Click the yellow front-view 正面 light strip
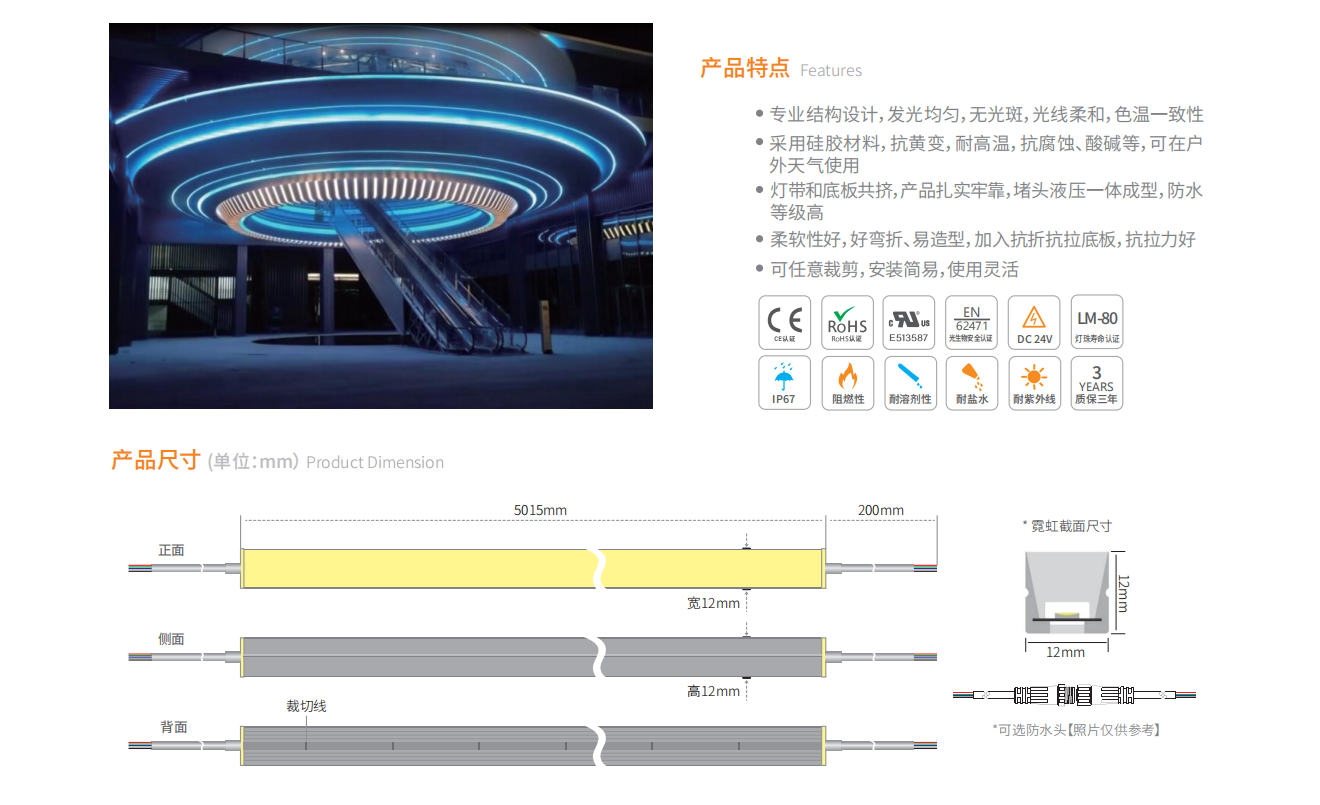 tap(415, 568)
